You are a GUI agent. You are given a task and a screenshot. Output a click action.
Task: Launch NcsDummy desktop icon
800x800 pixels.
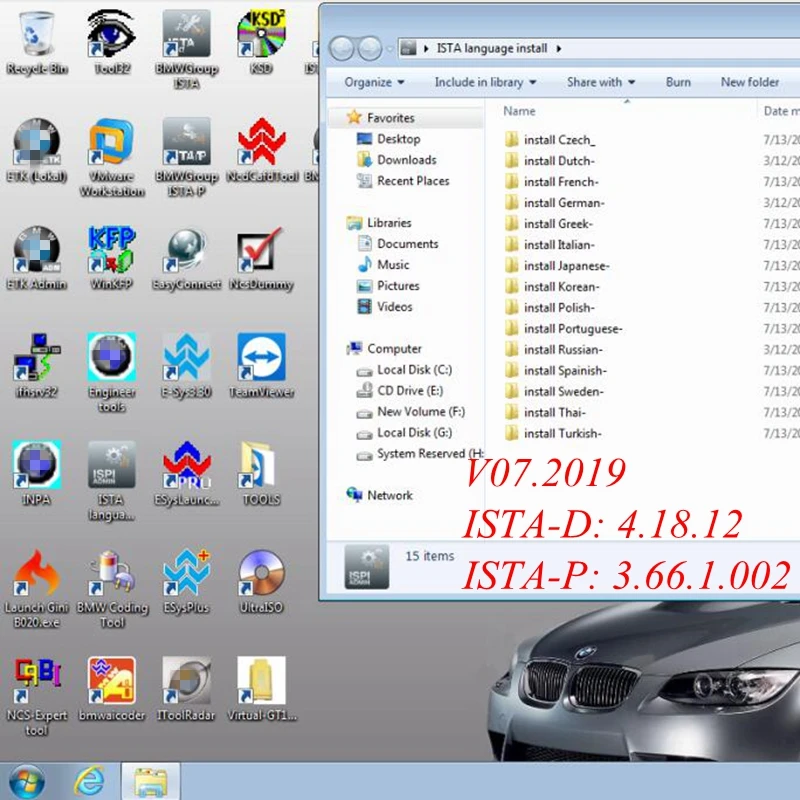[261, 259]
